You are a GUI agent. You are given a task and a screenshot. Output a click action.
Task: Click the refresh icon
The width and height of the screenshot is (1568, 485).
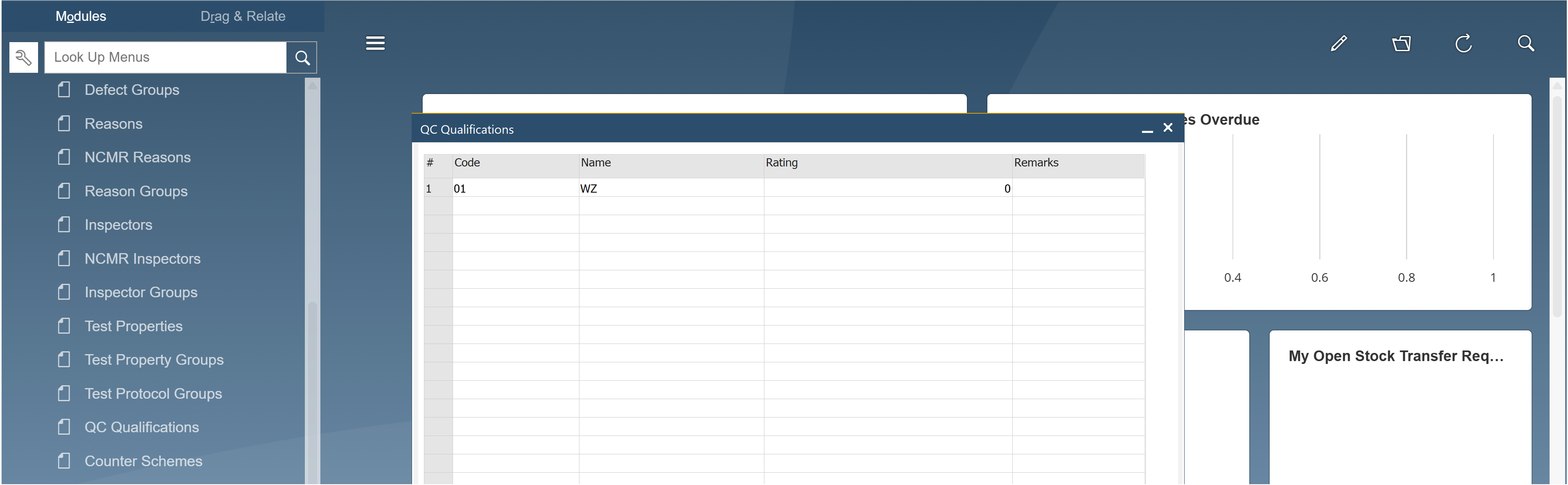point(1463,43)
